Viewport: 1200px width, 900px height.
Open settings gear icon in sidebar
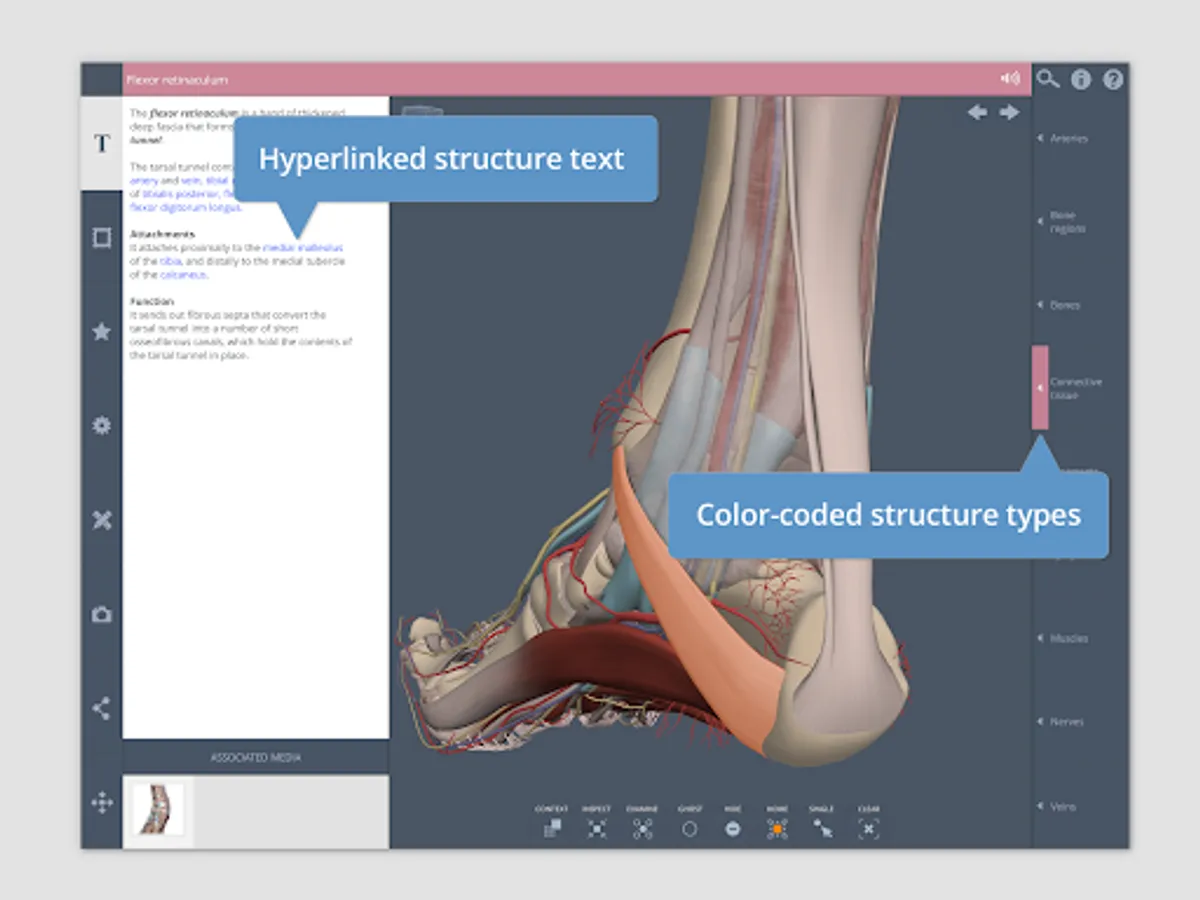[x=101, y=425]
